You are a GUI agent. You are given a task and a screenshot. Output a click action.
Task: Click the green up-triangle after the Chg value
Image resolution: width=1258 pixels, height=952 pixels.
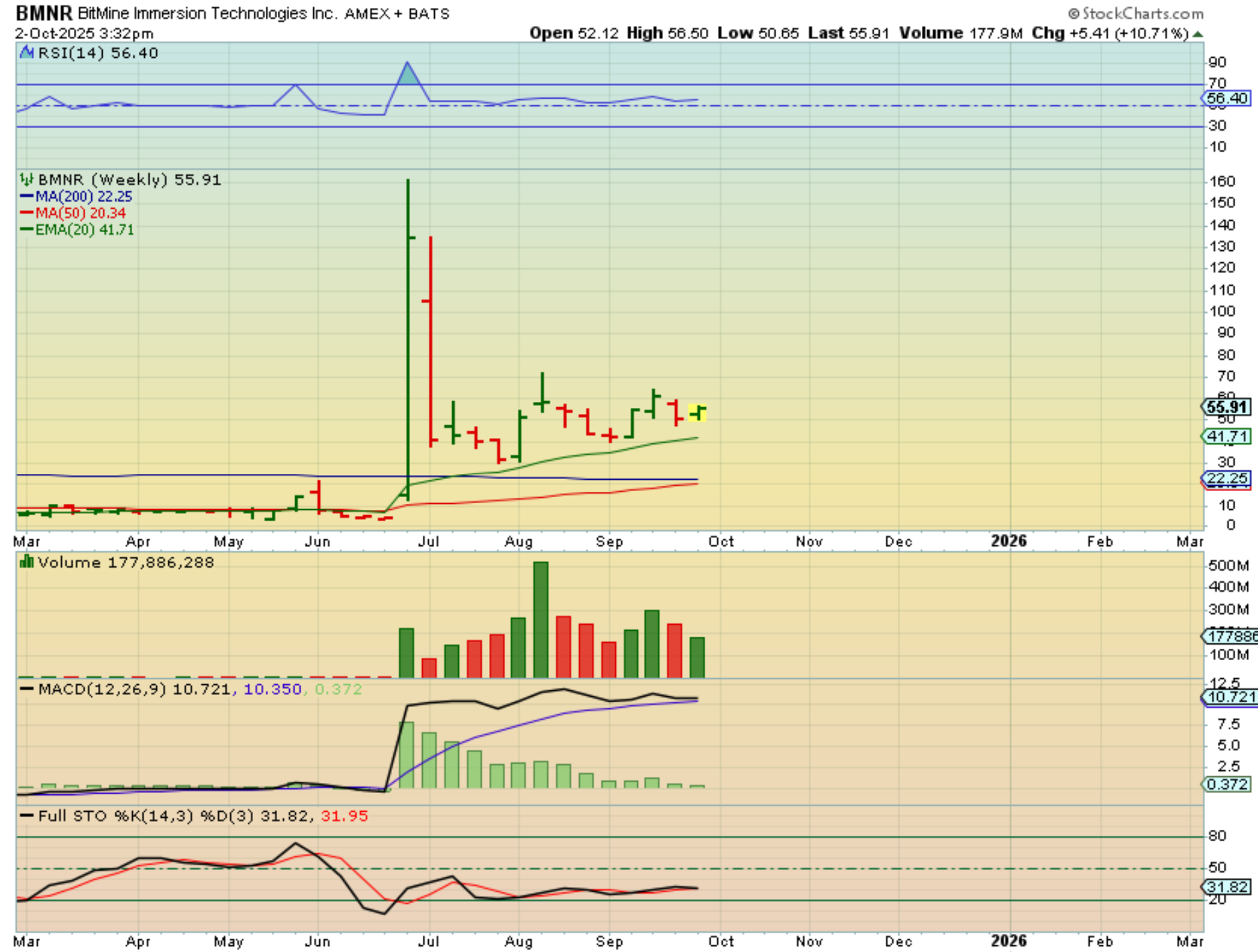pyautogui.click(x=1198, y=34)
